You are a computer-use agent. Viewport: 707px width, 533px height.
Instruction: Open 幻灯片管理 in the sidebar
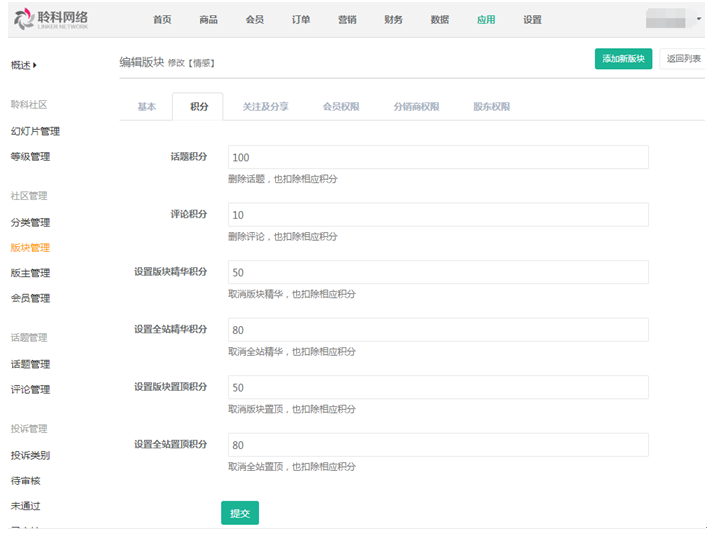point(35,131)
